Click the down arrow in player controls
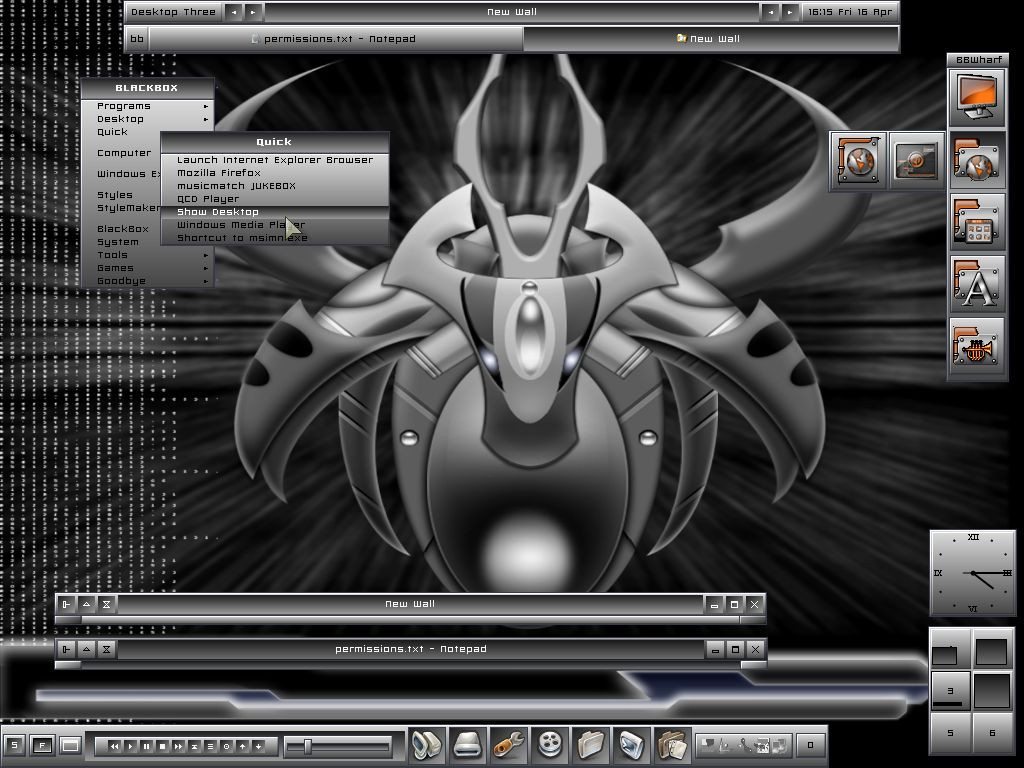 pos(259,746)
